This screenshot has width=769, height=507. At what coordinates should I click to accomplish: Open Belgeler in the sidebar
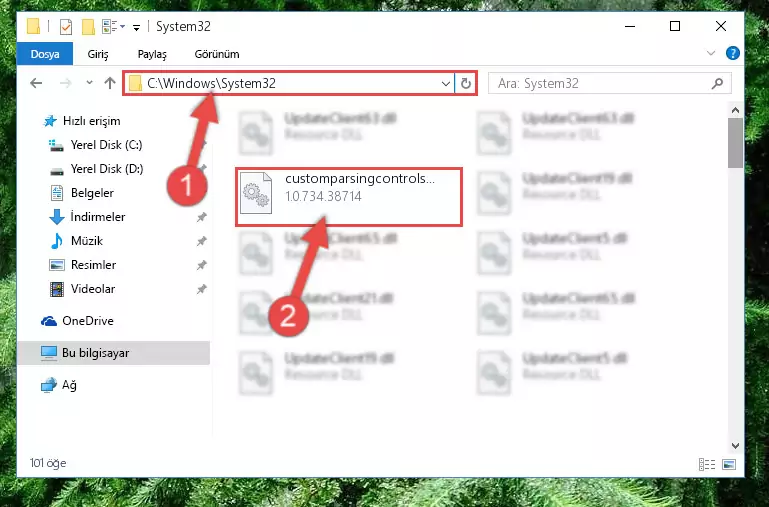coord(92,193)
